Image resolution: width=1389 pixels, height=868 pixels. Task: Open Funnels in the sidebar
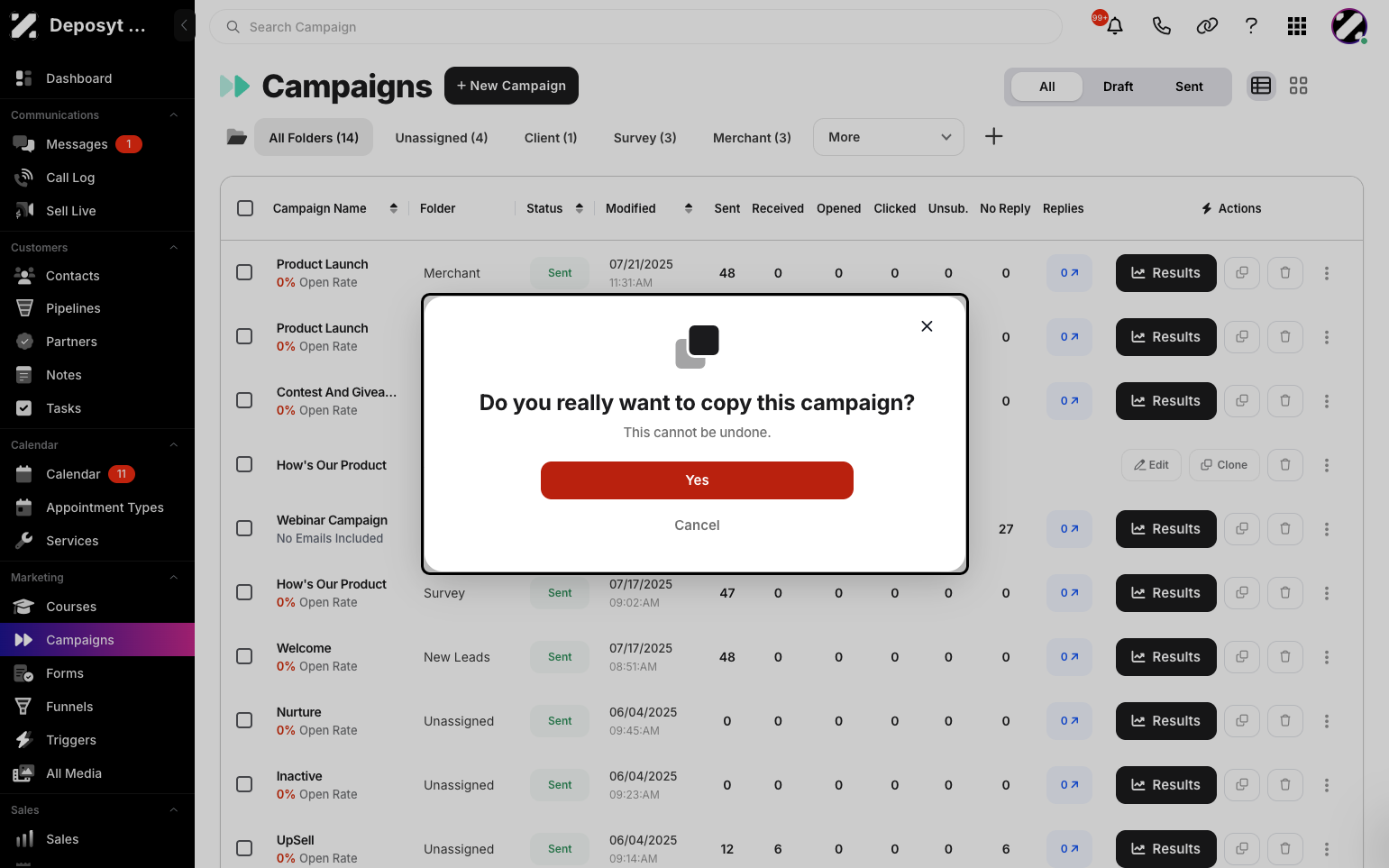click(x=97, y=707)
